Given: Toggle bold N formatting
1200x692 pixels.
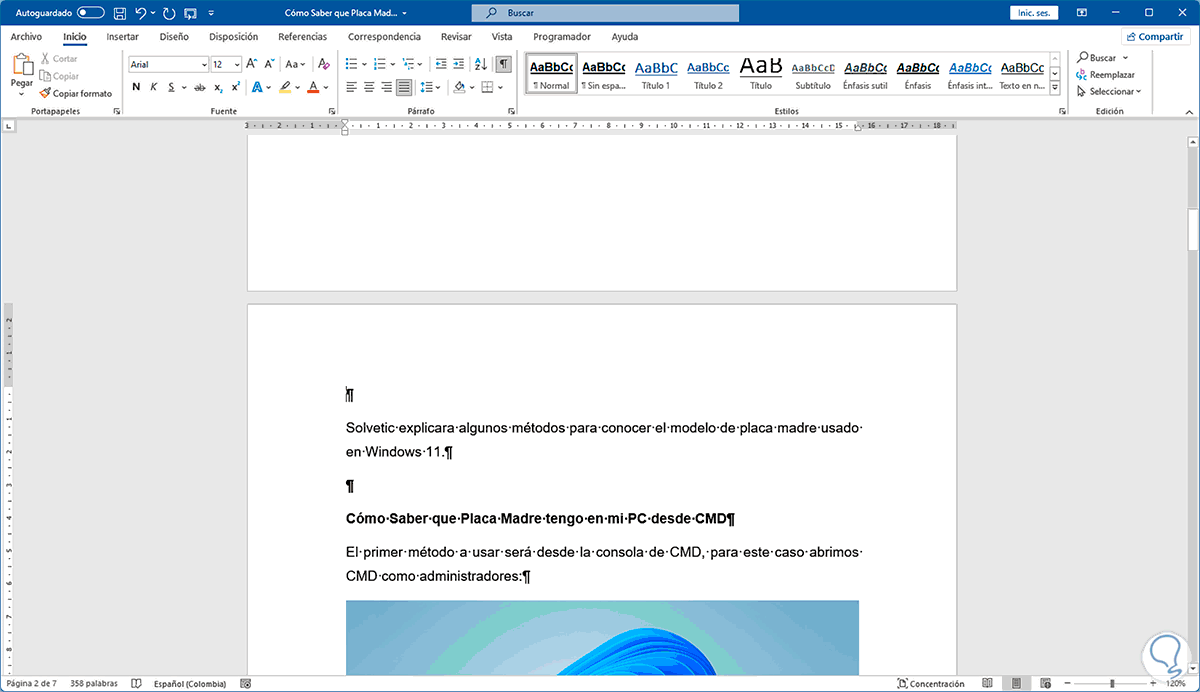Looking at the screenshot, I should coord(136,87).
